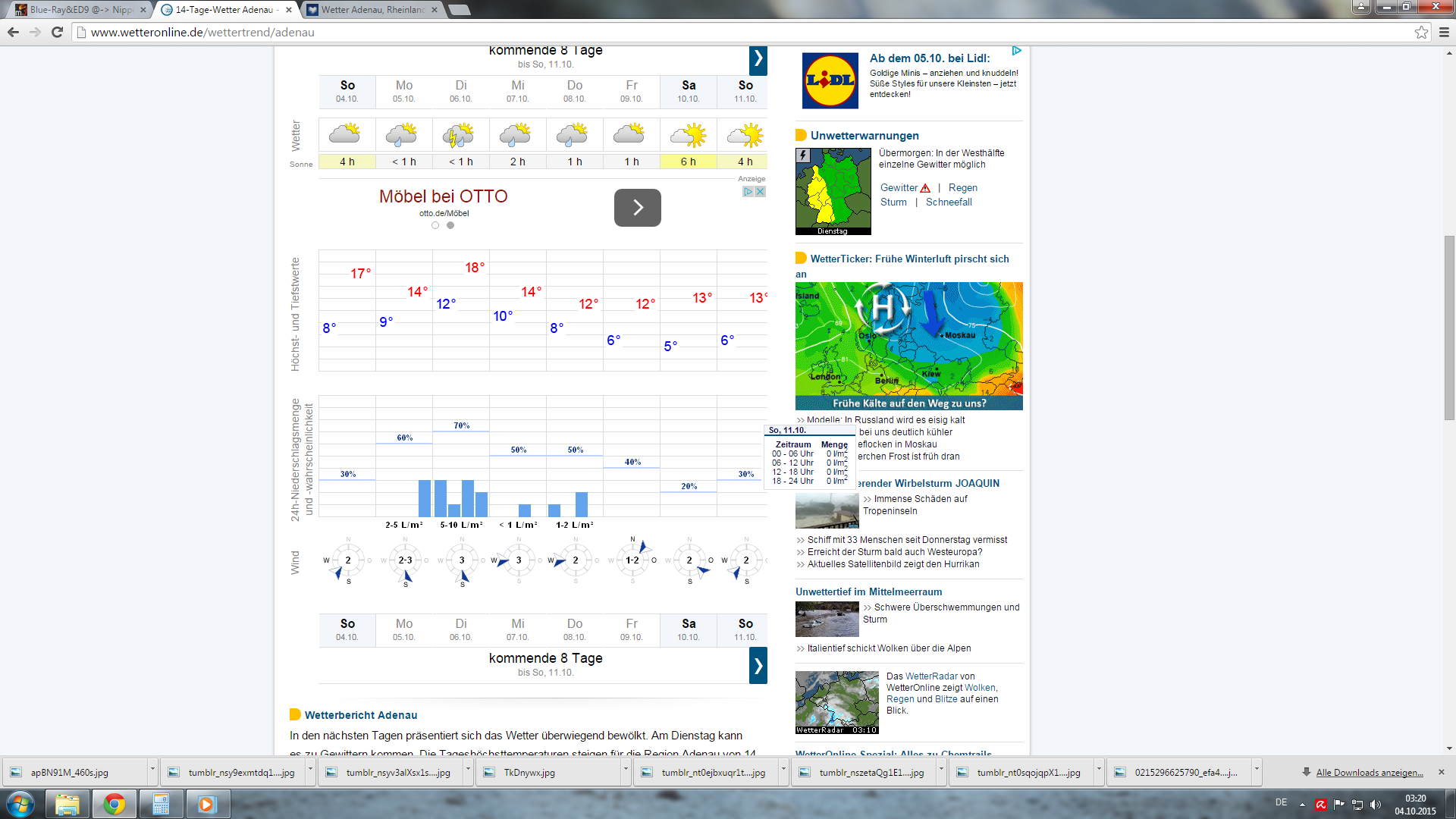This screenshot has width=1456, height=819.
Task: Click the lightning icon on the Dienstag warning map
Action: (803, 154)
